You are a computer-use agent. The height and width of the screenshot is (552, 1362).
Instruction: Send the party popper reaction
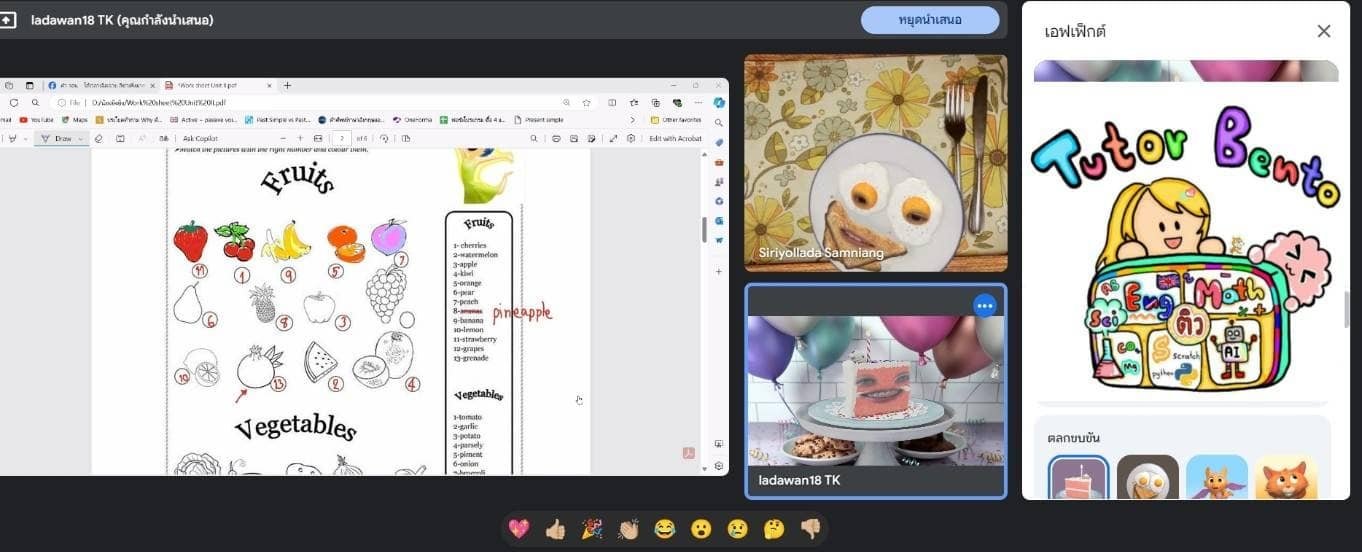[592, 529]
